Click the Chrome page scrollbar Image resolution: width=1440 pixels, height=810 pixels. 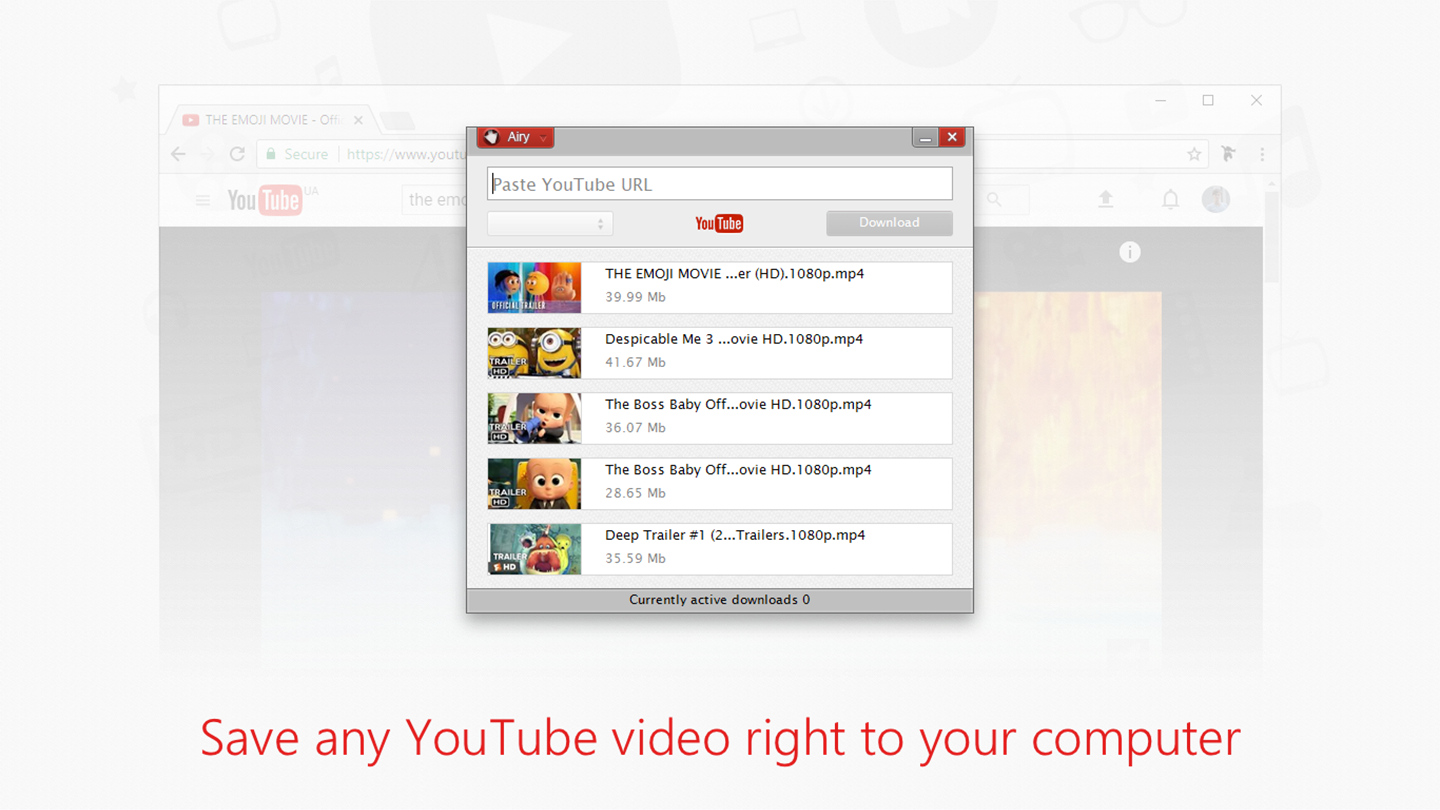[1271, 235]
